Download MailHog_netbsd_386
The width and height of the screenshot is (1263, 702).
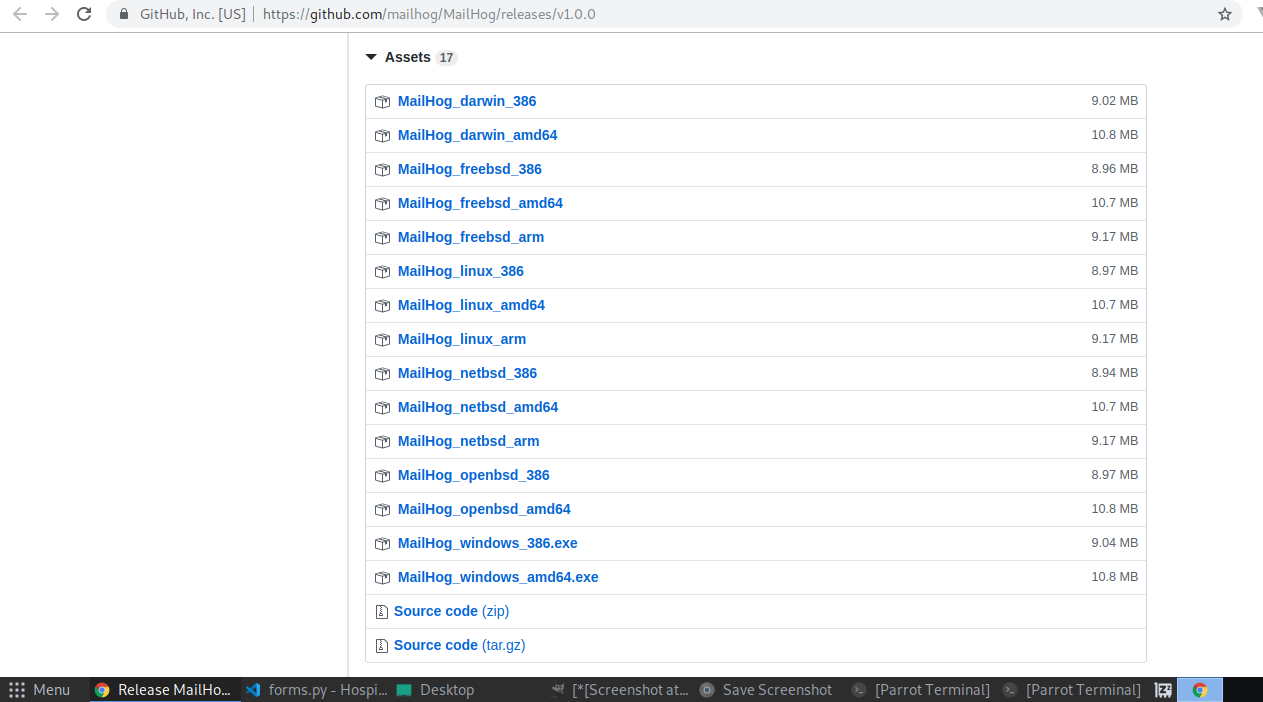point(467,373)
